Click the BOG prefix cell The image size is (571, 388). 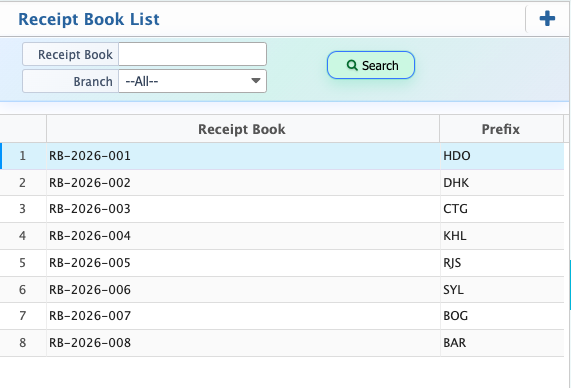tap(502, 316)
